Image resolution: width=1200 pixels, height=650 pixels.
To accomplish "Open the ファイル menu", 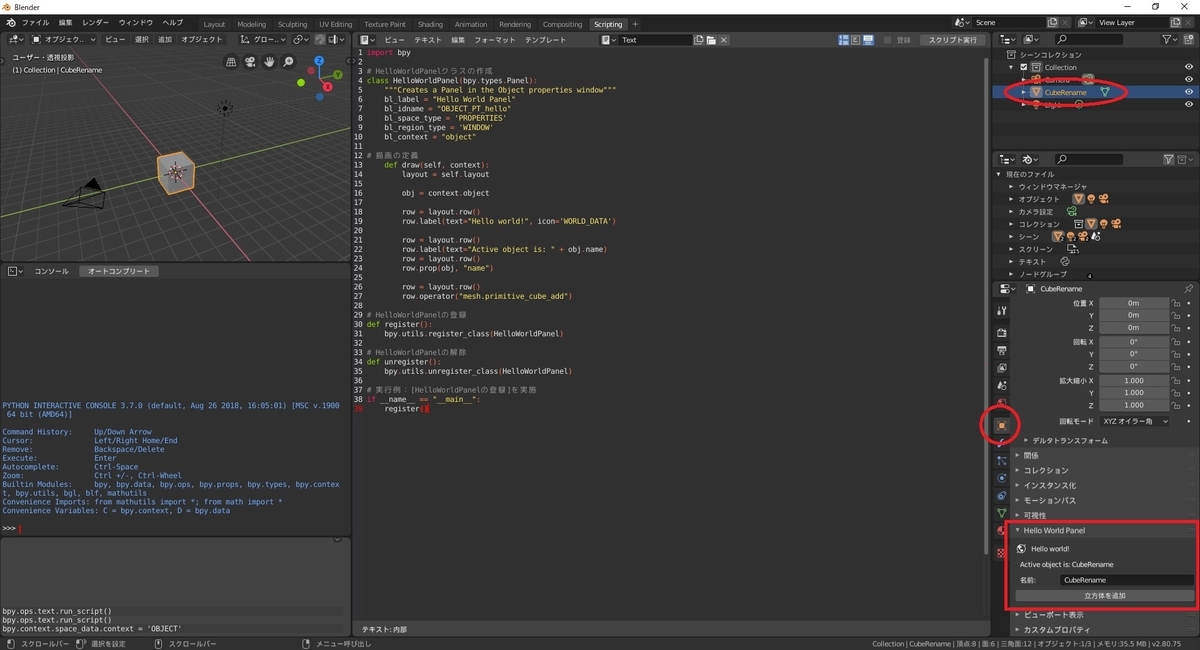I will point(35,22).
